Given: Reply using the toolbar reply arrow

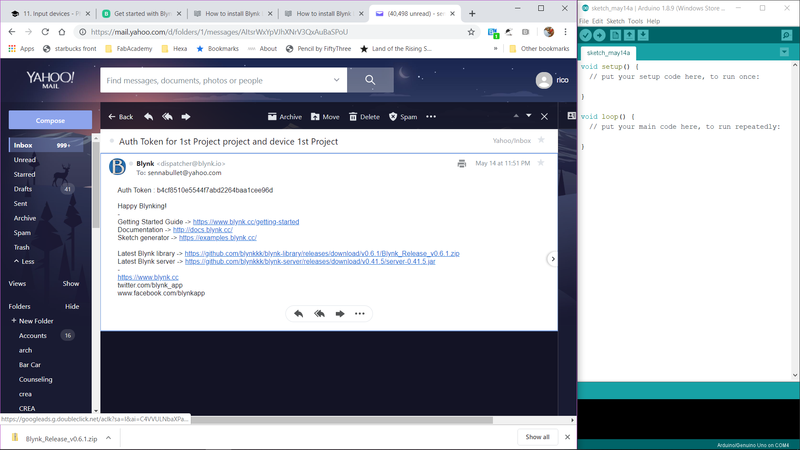Looking at the screenshot, I should (x=148, y=117).
